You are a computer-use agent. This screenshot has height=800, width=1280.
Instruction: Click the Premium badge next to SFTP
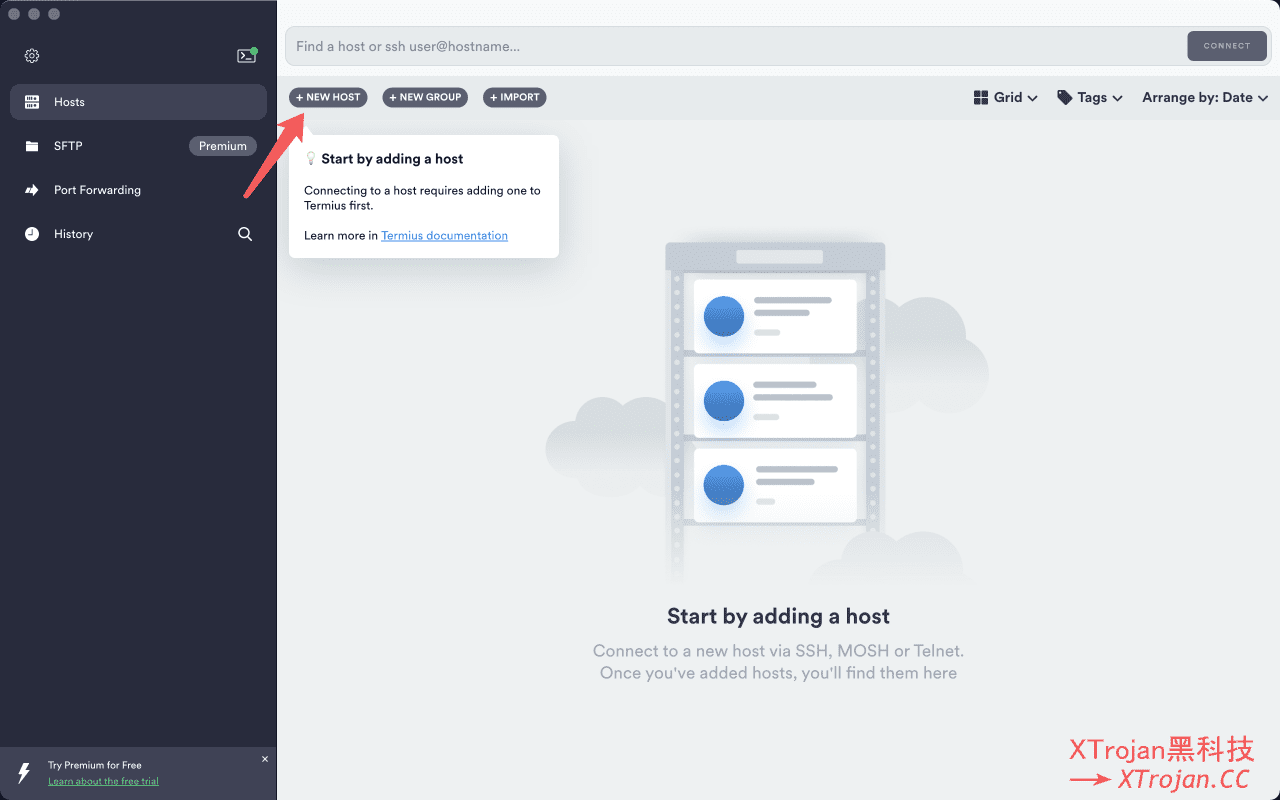(223, 146)
